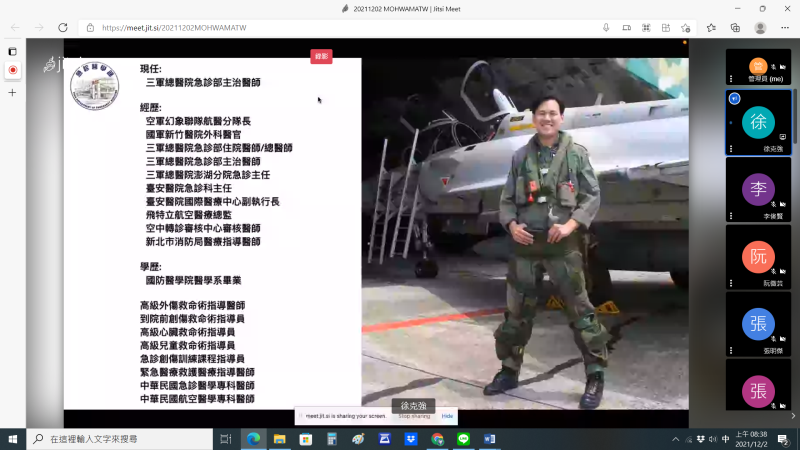This screenshot has width=800, height=450.
Task: Select the 李 participant thumbnail
Action: (758, 189)
